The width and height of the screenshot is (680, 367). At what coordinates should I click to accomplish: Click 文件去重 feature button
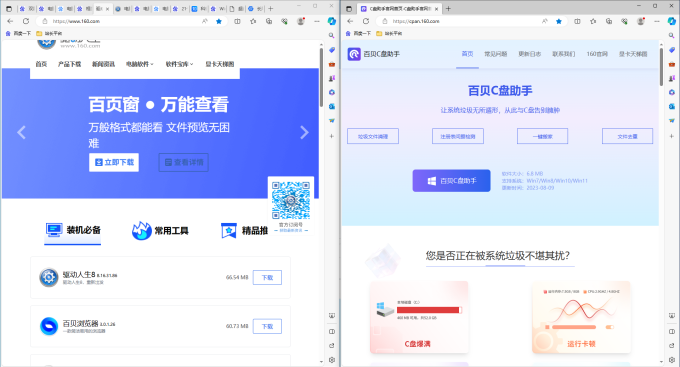tap(628, 136)
